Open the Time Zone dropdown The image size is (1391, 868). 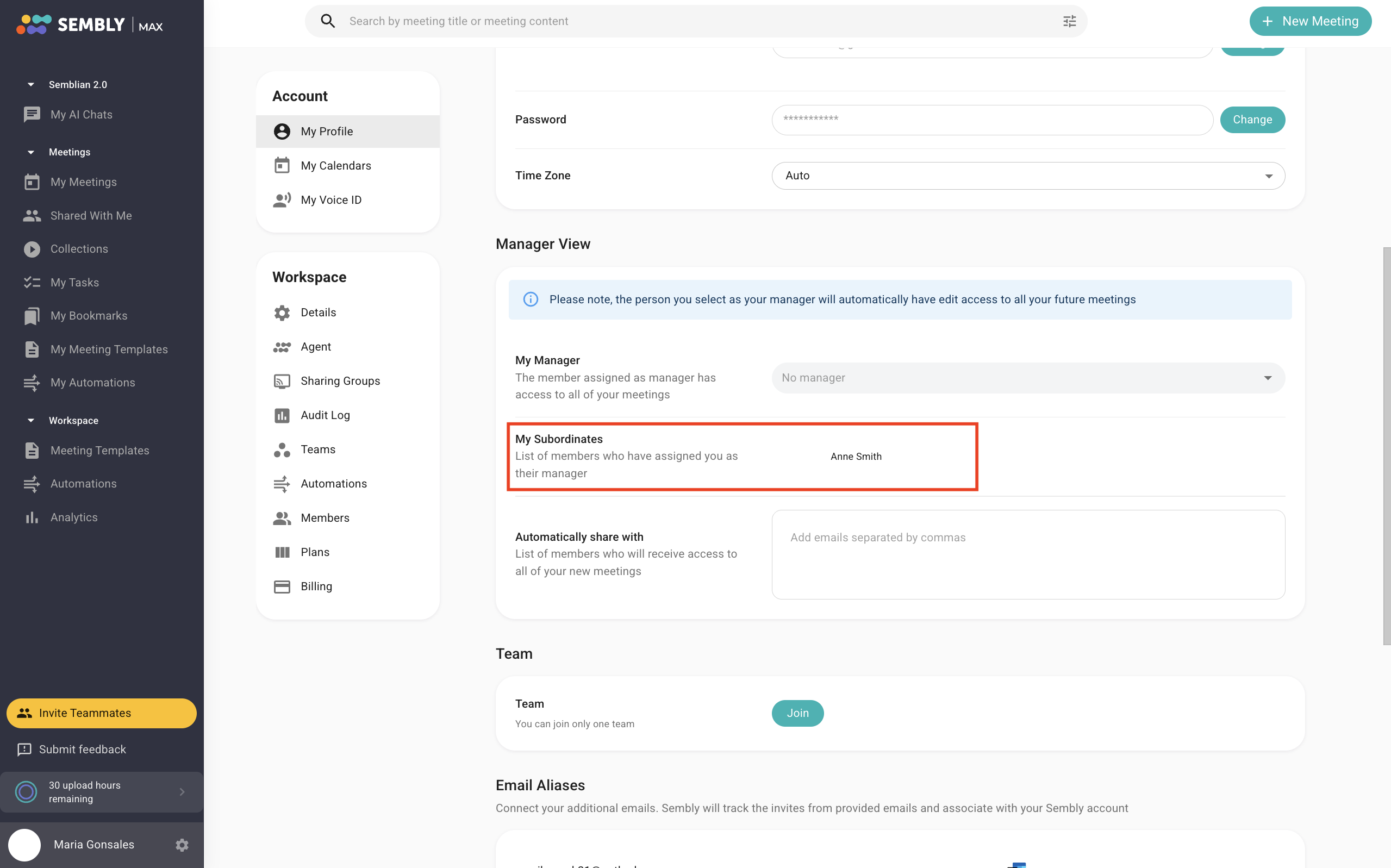[1027, 176]
